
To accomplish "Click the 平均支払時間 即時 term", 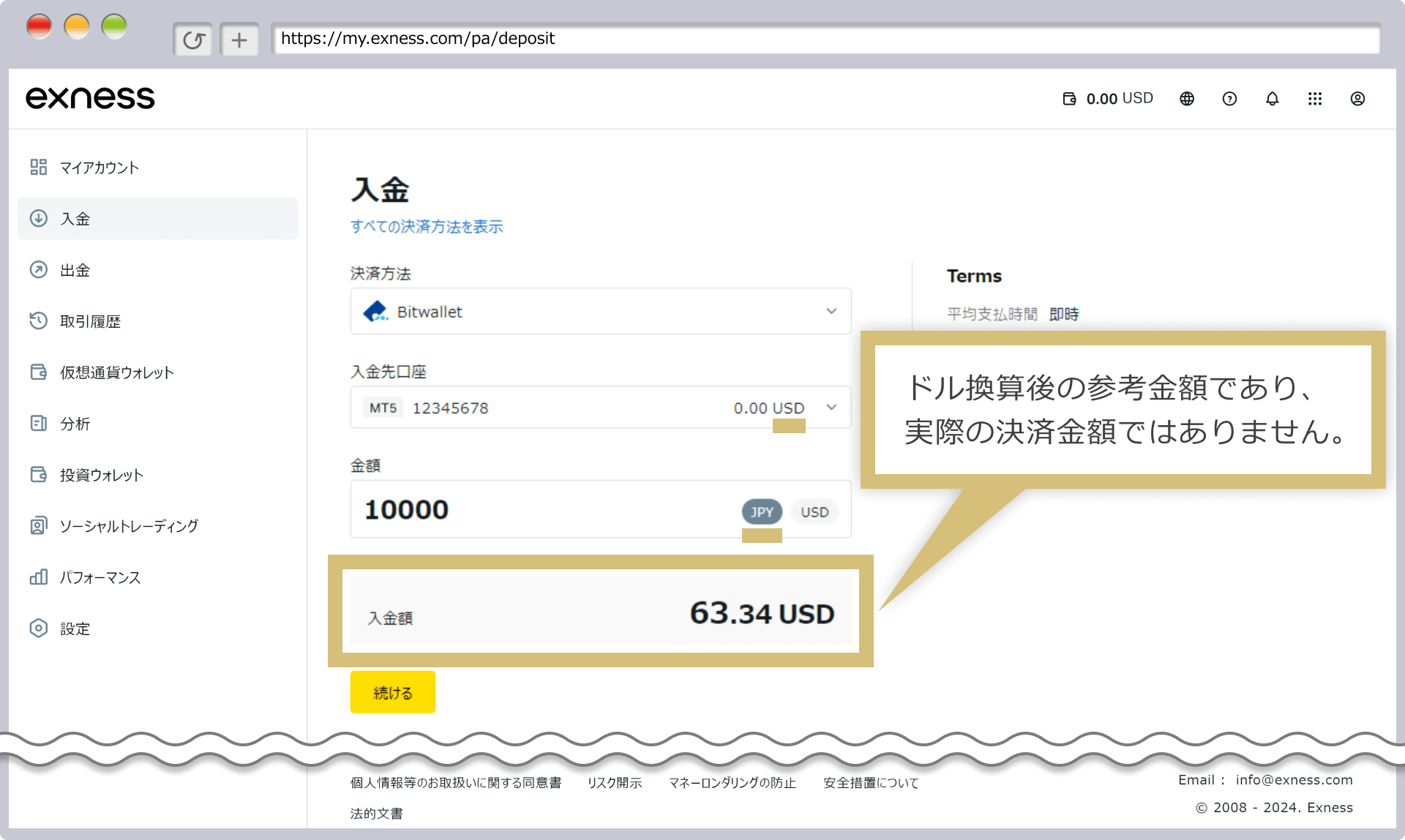I will pyautogui.click(x=1013, y=314).
